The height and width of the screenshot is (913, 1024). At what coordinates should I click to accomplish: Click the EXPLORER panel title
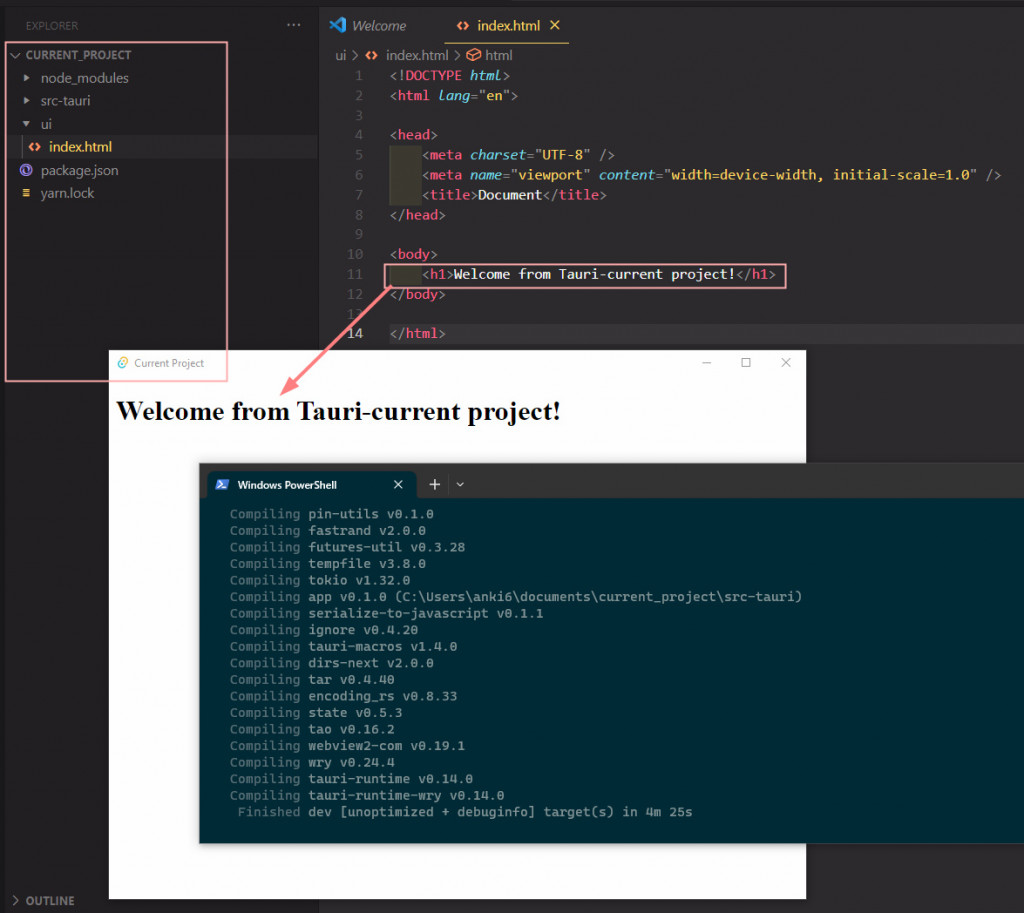pos(52,25)
